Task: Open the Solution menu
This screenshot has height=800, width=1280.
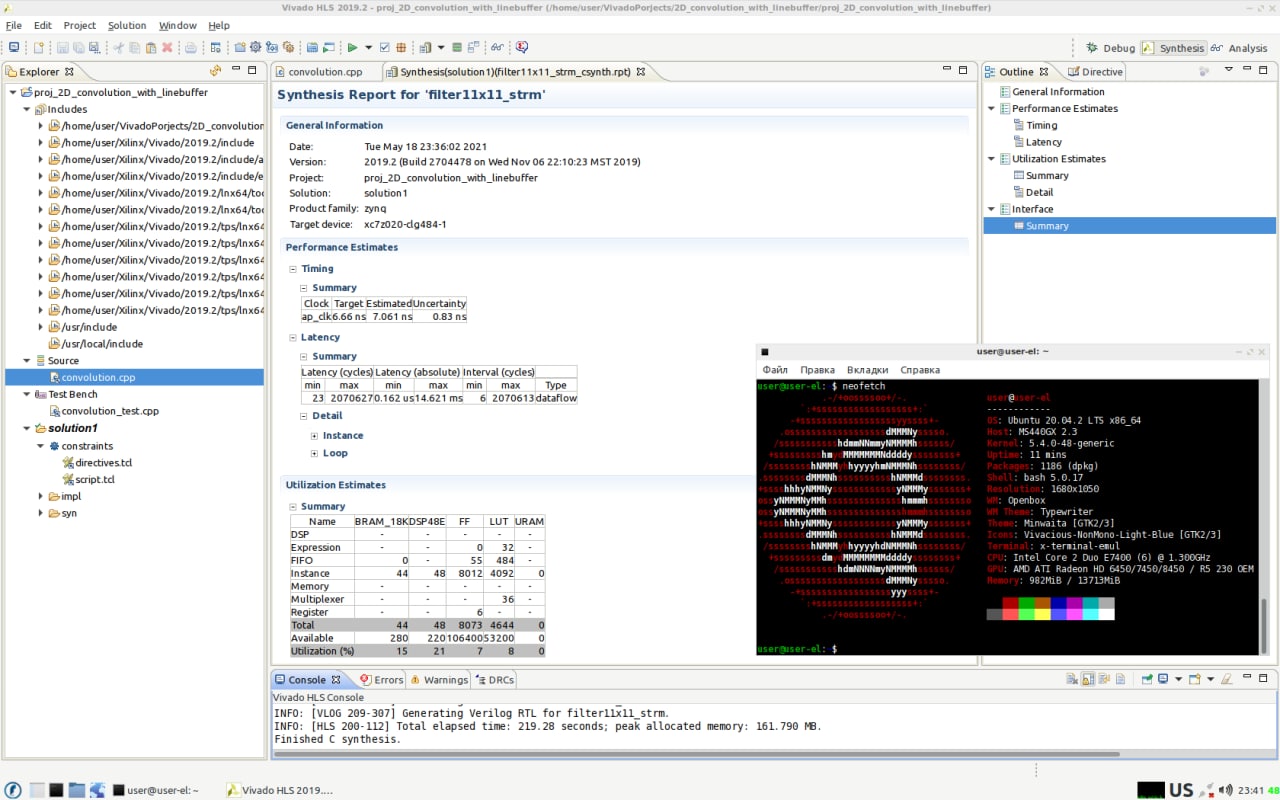Action: click(x=127, y=25)
